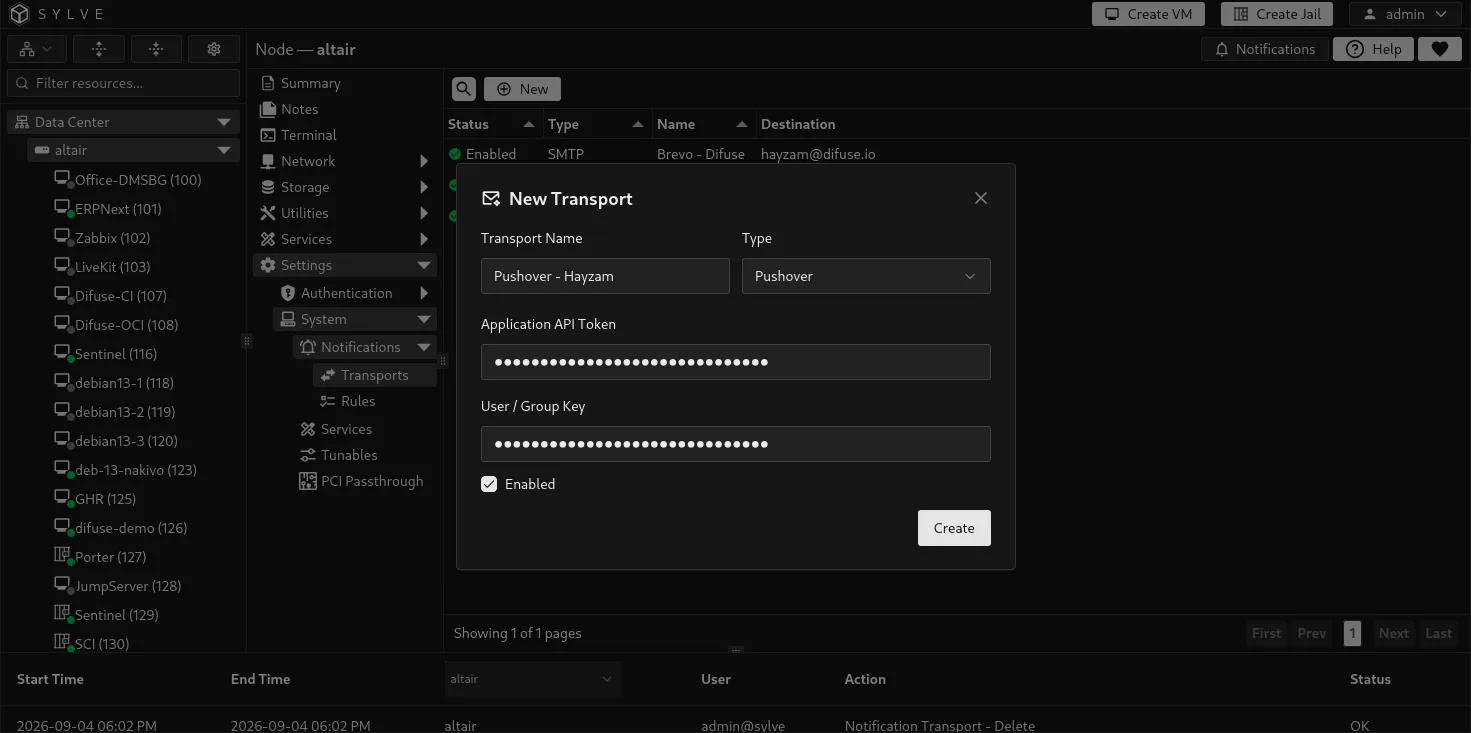Collapse the altair node arrow
1471x733 pixels.
coord(224,150)
